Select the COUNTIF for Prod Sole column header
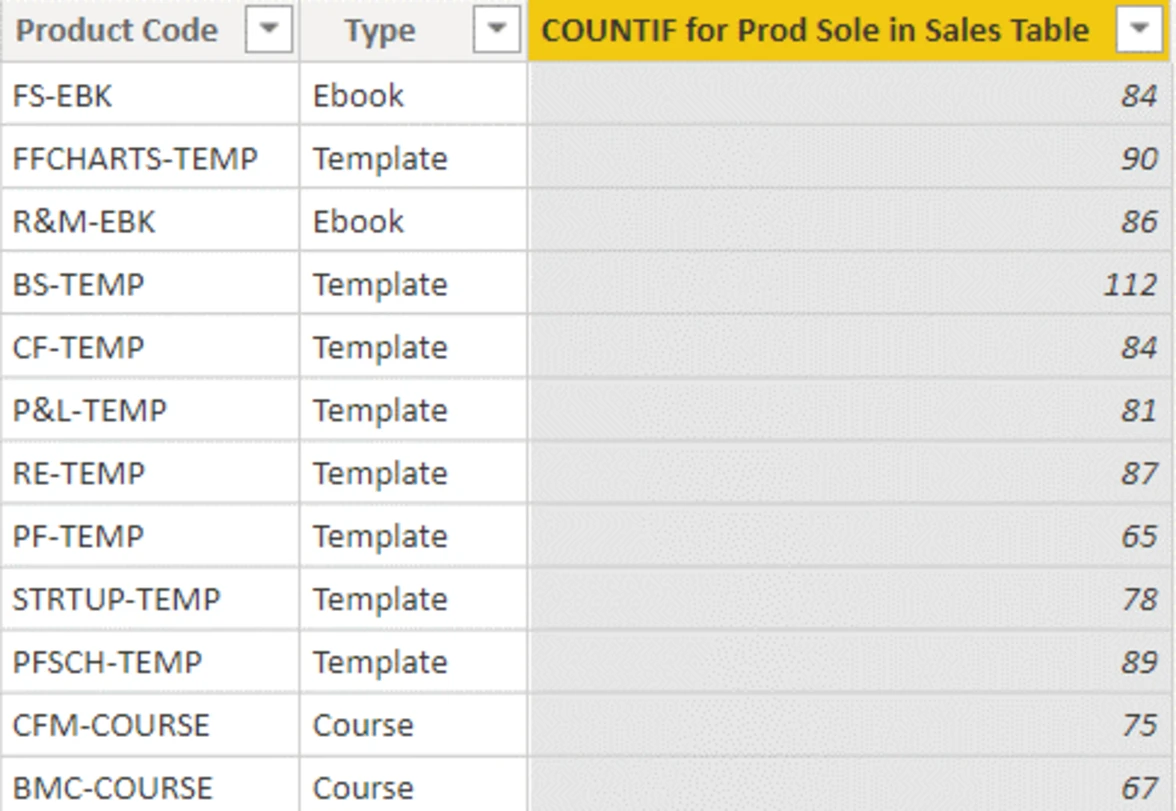Screen dimensions: 1176x811 (x=814, y=31)
